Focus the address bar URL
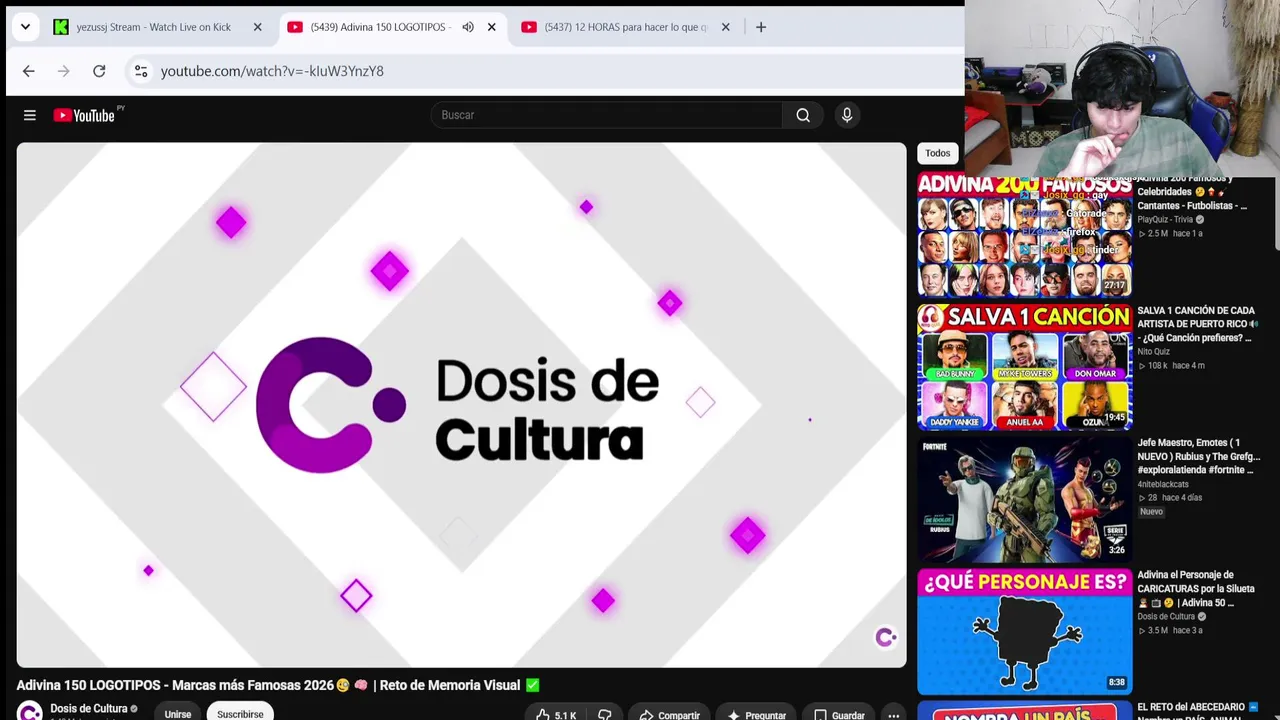 [272, 71]
